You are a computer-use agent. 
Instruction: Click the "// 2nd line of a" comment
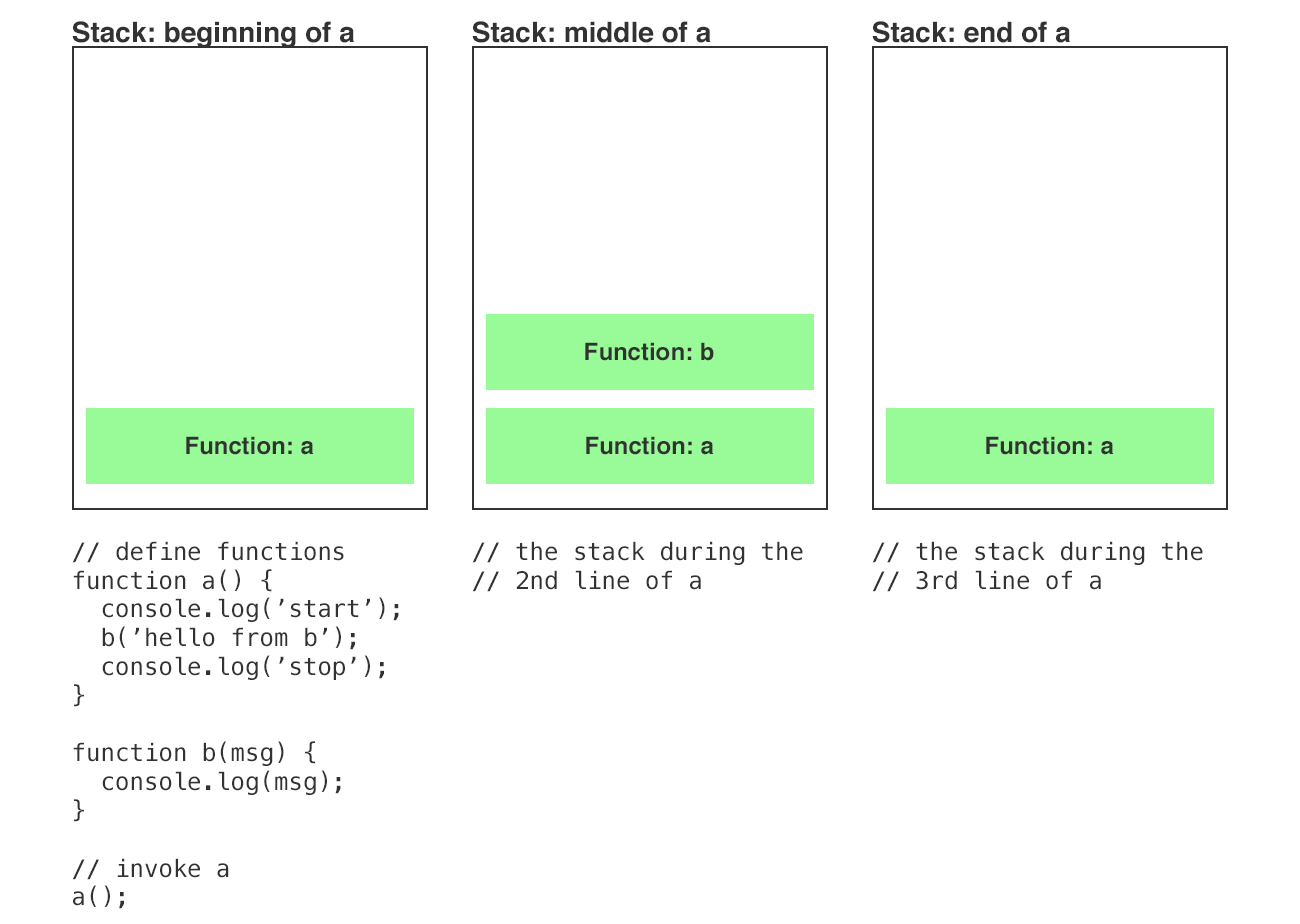point(587,581)
